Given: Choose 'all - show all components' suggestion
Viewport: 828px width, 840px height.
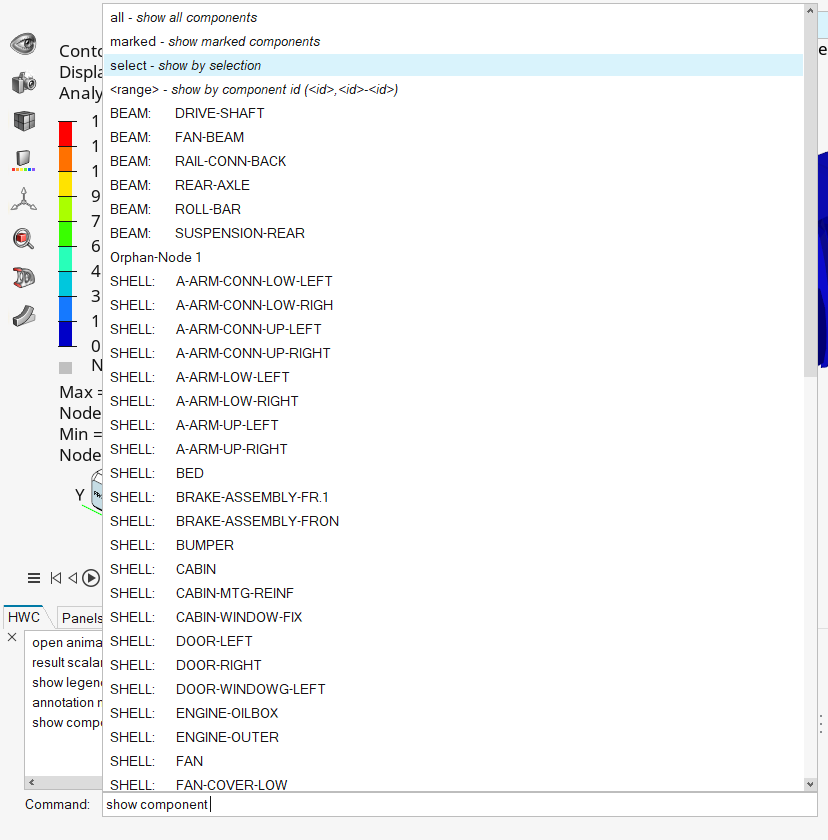Looking at the screenshot, I should click(x=183, y=17).
